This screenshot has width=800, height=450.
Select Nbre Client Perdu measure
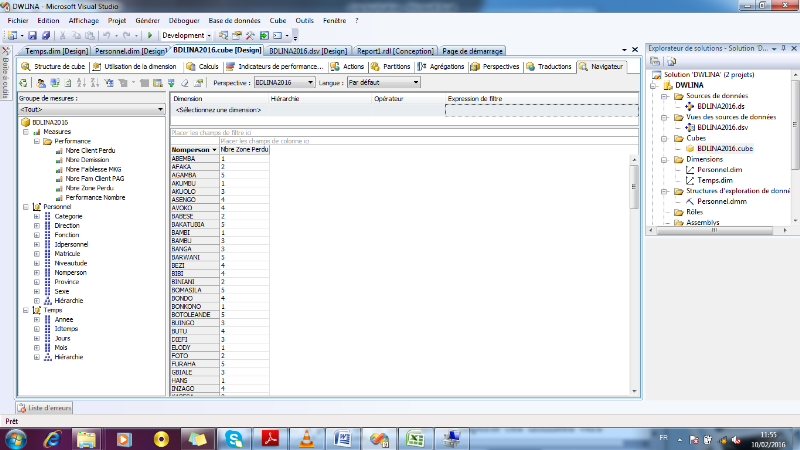(x=90, y=151)
